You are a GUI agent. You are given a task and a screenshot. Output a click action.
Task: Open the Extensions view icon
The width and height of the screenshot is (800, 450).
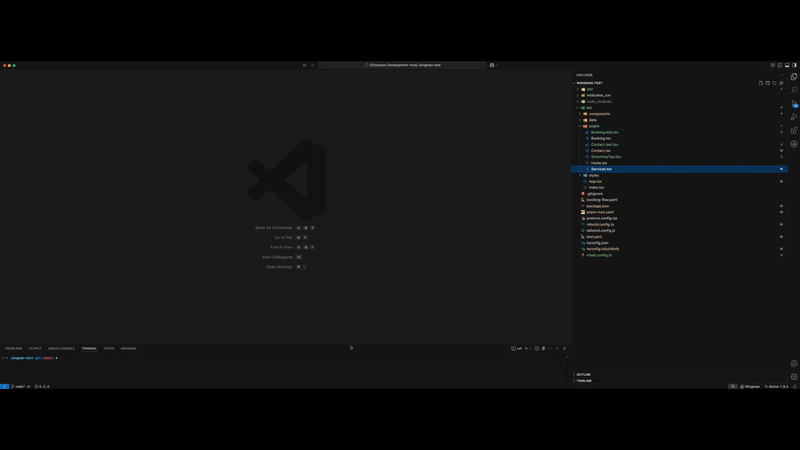pyautogui.click(x=794, y=131)
